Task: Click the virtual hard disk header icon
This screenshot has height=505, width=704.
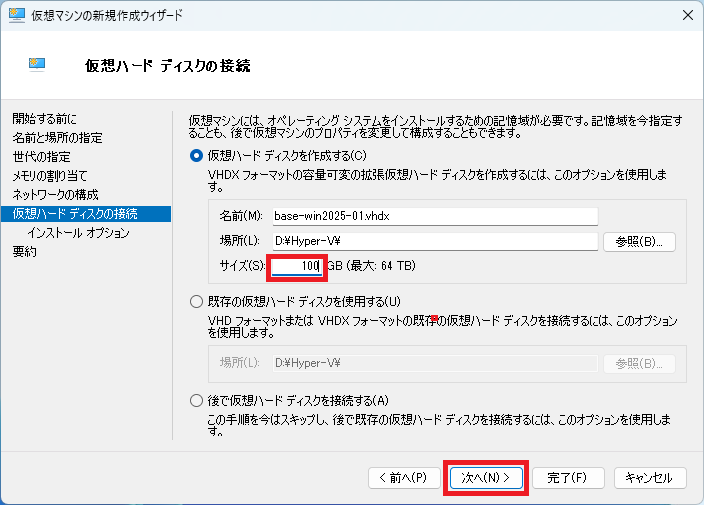Action: pos(37,65)
